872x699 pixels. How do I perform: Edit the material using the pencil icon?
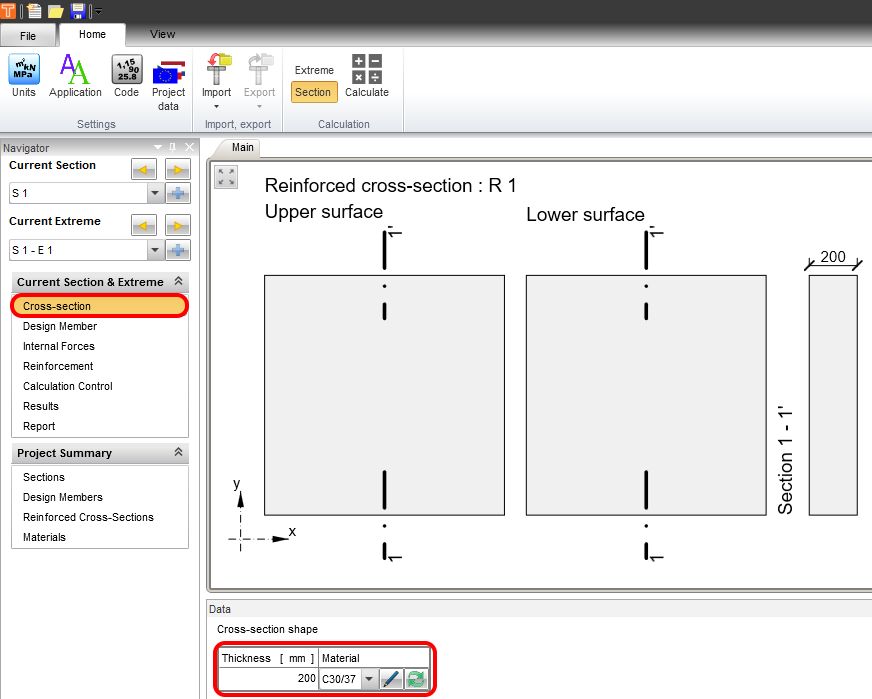click(390, 679)
